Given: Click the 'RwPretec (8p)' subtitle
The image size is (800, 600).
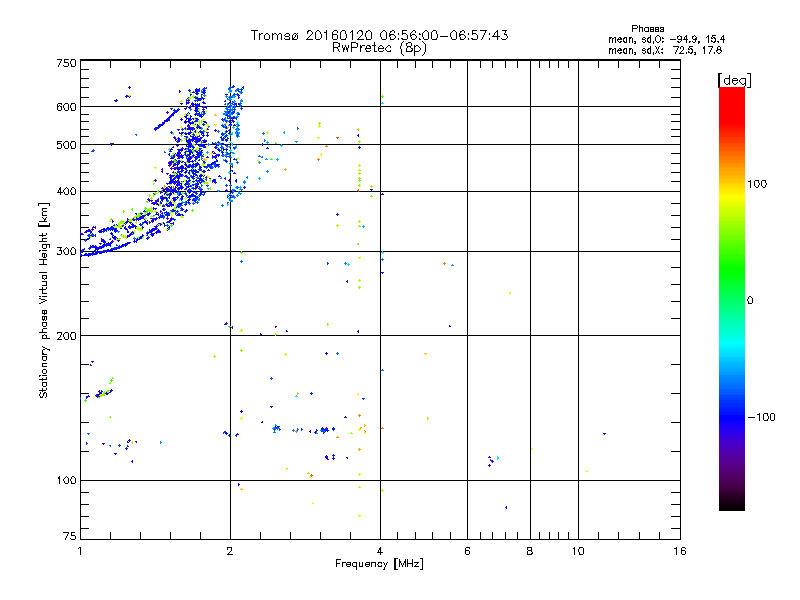Looking at the screenshot, I should coord(379,48).
